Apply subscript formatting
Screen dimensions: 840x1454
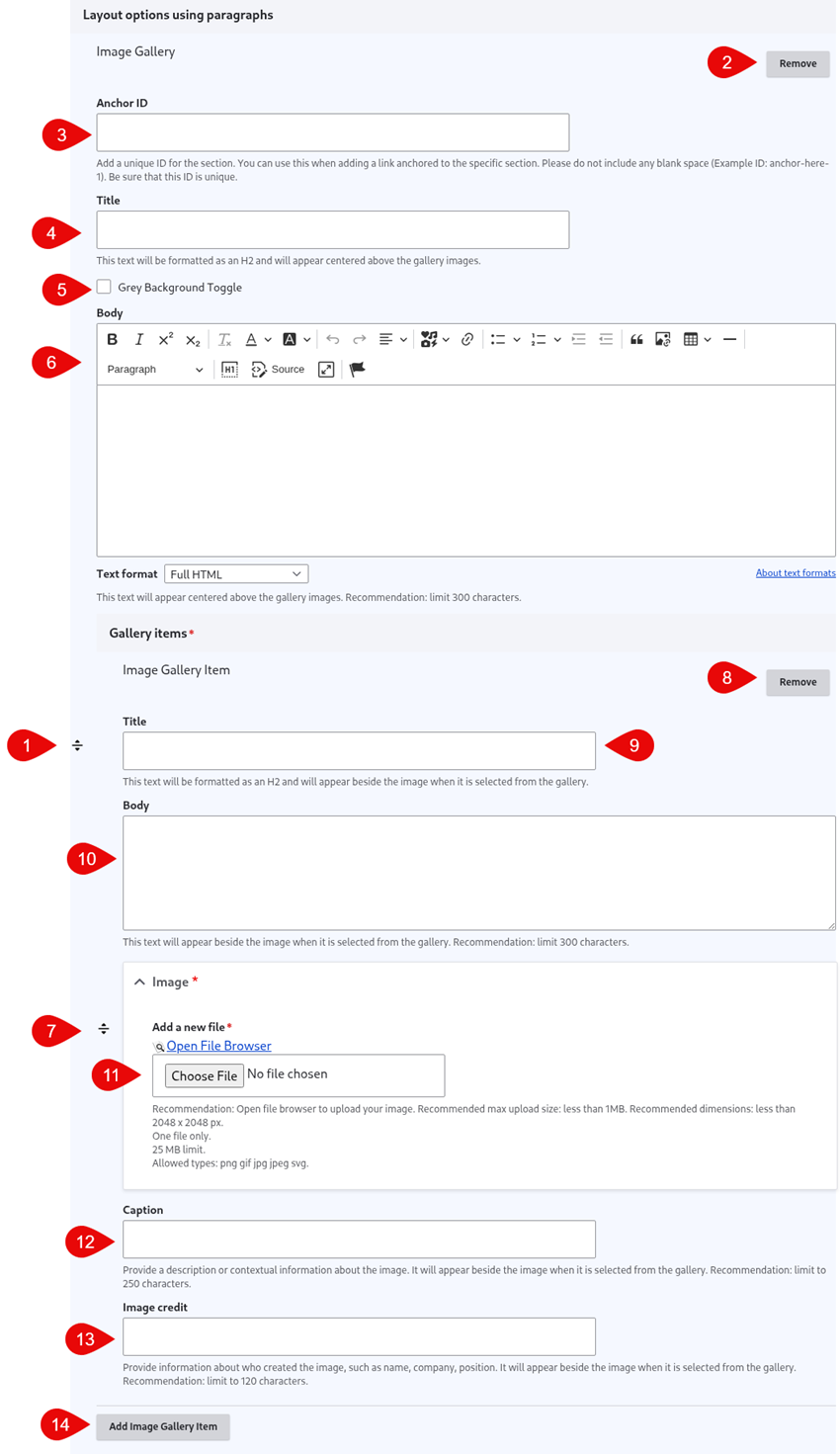[x=193, y=339]
